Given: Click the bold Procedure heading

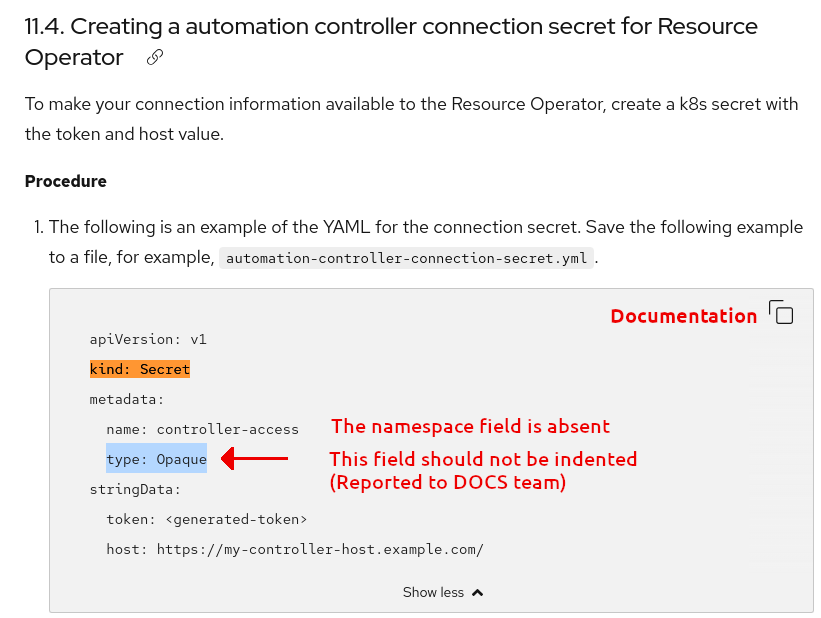Looking at the screenshot, I should [66, 181].
